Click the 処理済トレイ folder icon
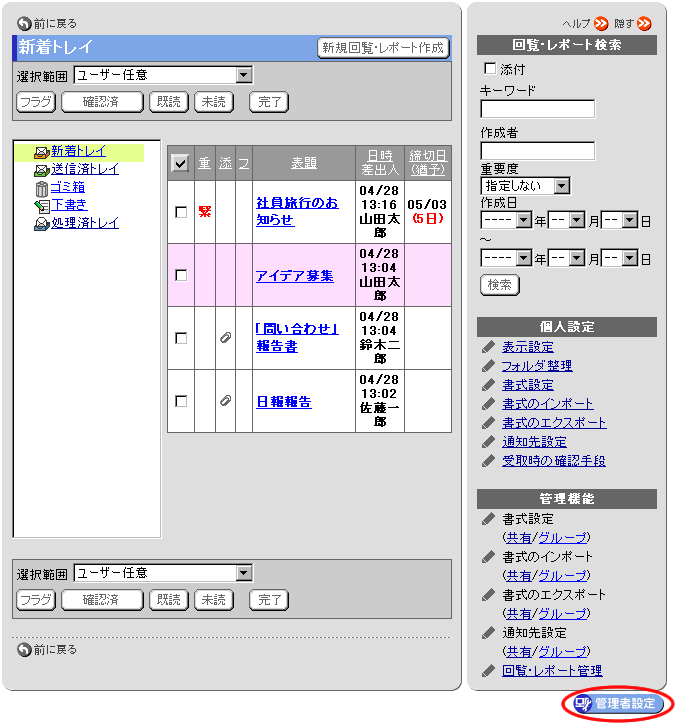 point(42,224)
